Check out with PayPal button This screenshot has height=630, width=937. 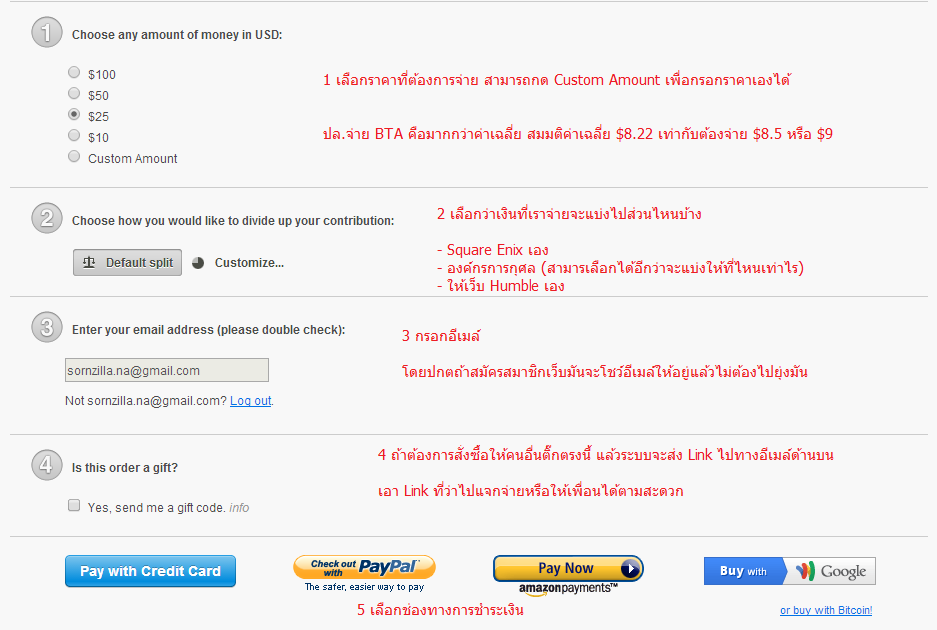point(364,567)
